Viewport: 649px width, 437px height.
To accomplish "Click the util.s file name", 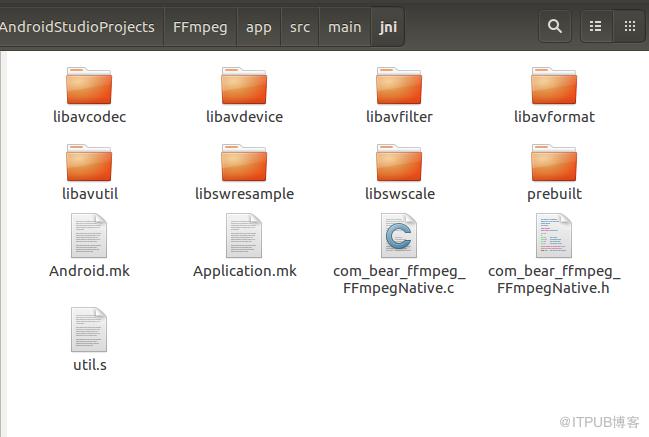I will pyautogui.click(x=90, y=365).
